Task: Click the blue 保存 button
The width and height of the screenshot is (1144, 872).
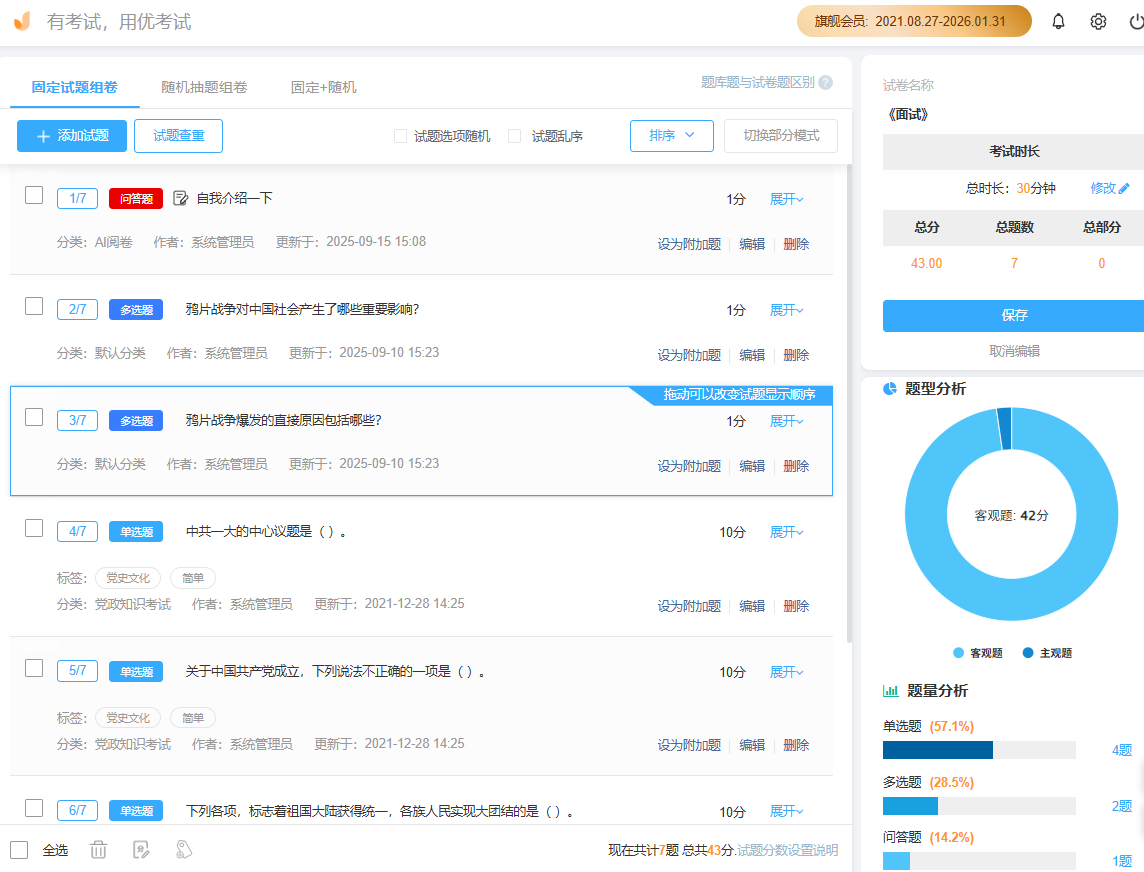Action: (1013, 315)
